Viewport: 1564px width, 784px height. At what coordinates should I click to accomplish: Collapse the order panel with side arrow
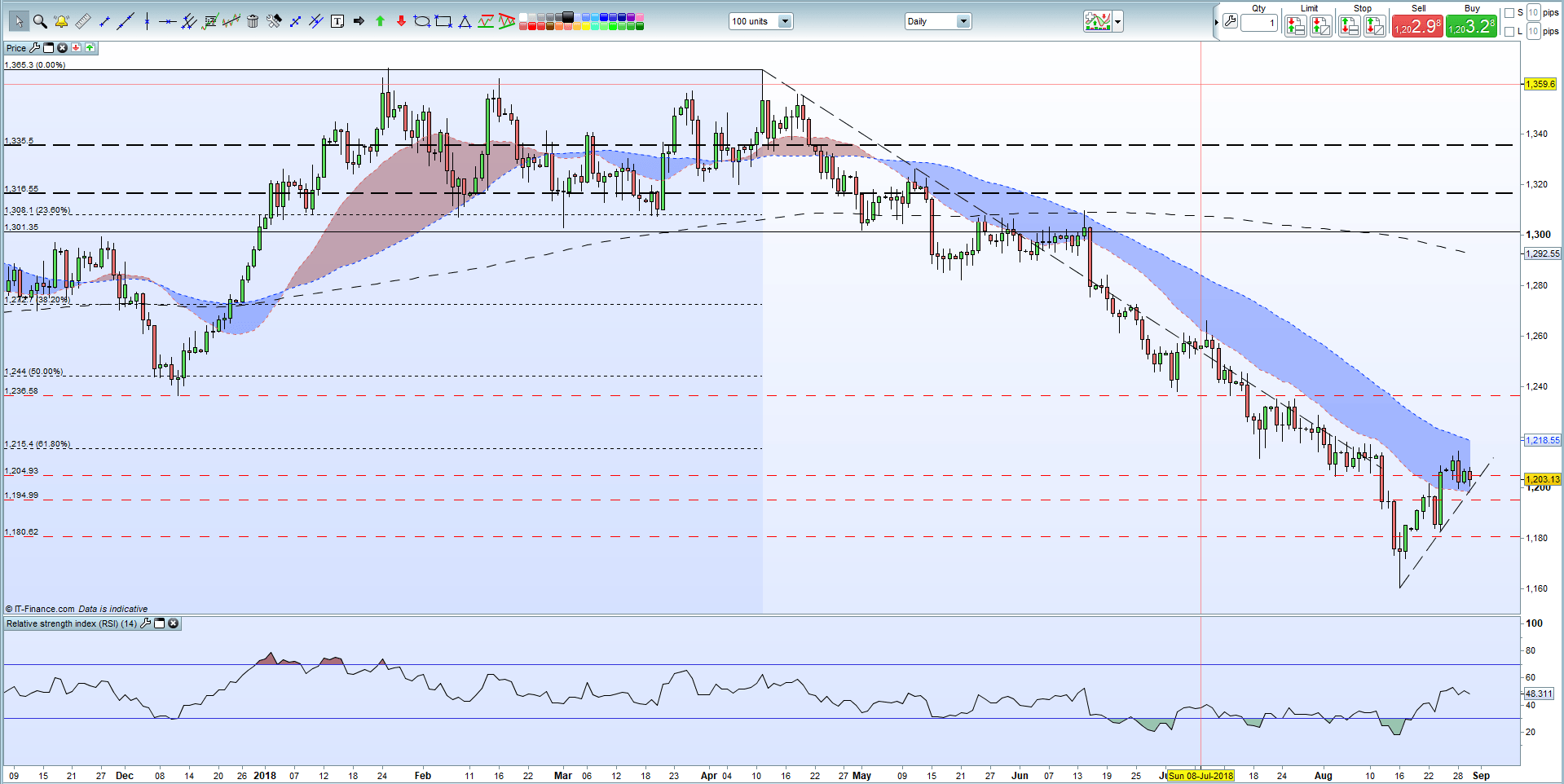pos(1217,22)
